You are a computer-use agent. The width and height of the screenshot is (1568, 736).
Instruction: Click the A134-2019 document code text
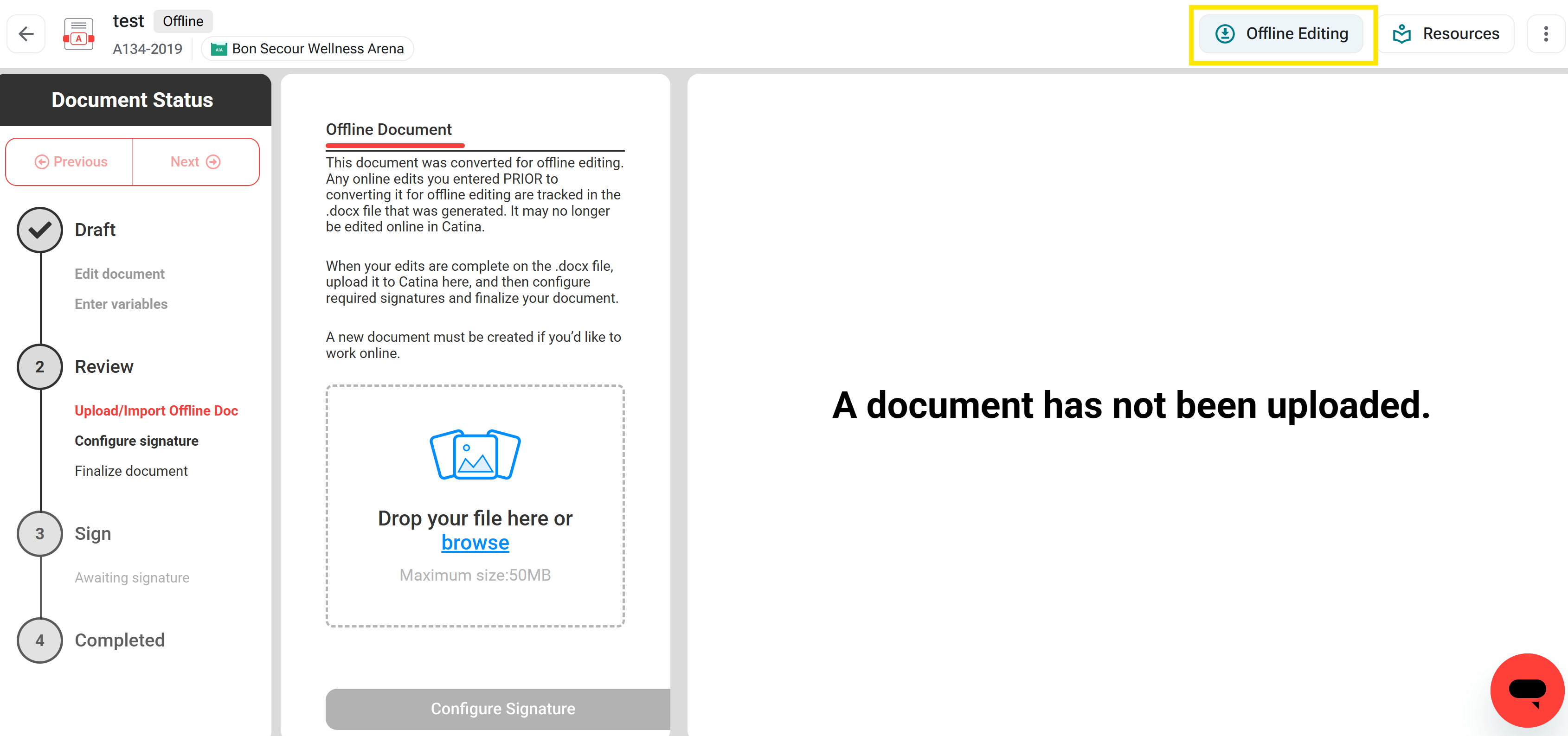pyautogui.click(x=148, y=49)
